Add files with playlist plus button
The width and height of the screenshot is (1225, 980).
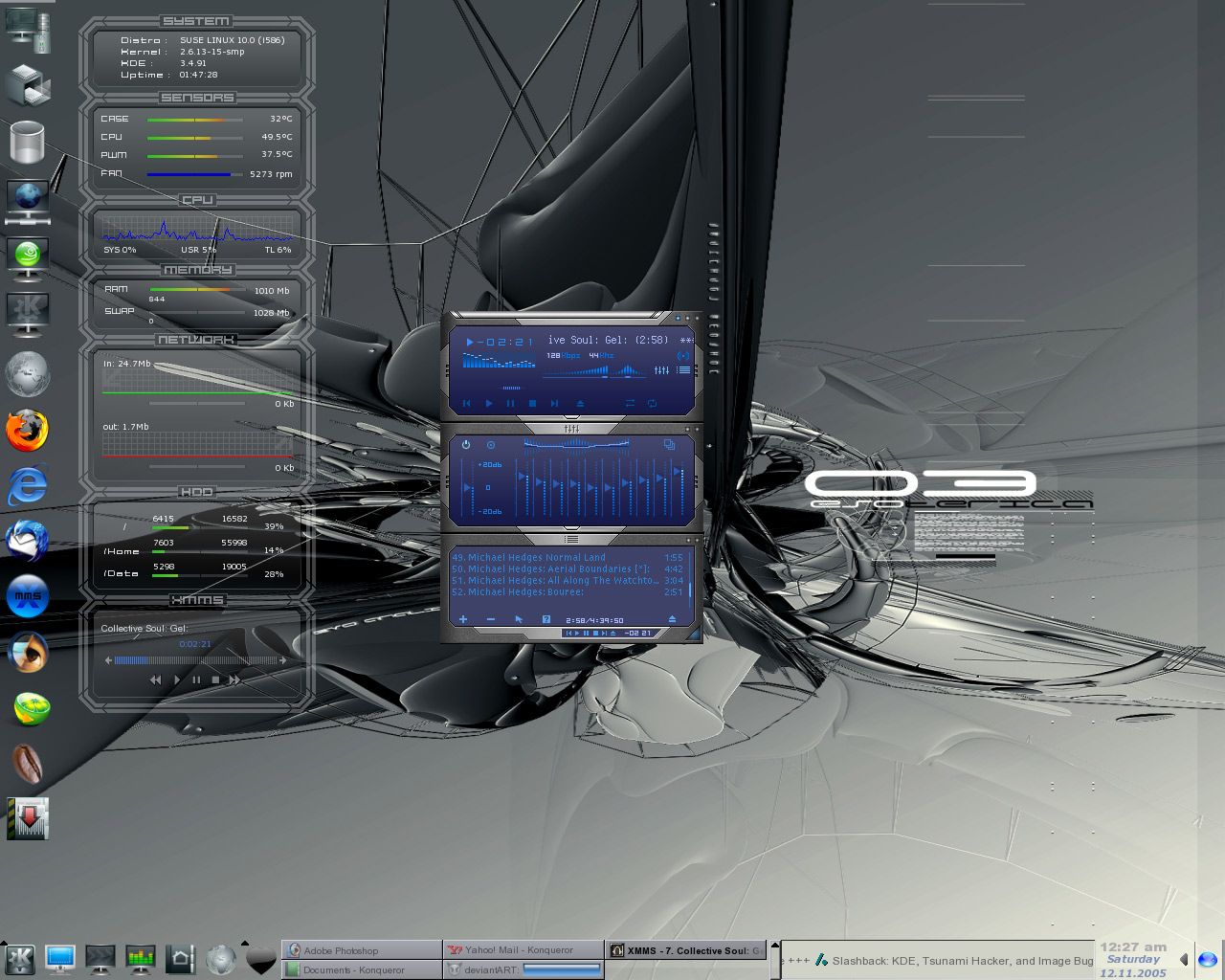463,619
